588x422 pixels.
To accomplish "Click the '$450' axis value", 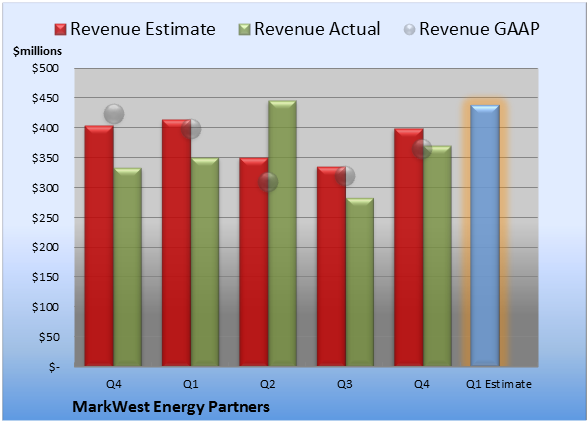I will pyautogui.click(x=45, y=98).
